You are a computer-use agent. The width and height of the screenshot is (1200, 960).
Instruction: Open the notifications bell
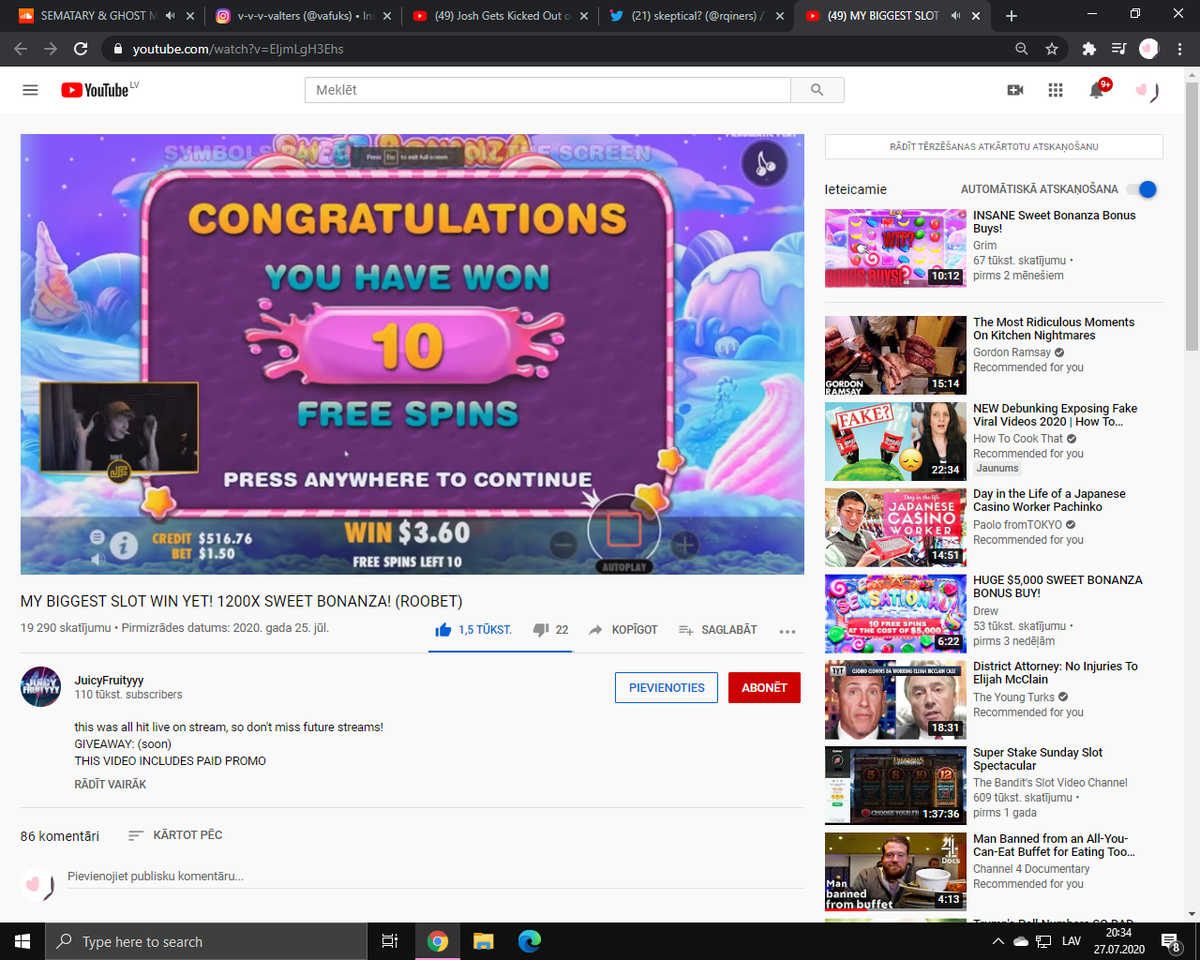[1097, 90]
